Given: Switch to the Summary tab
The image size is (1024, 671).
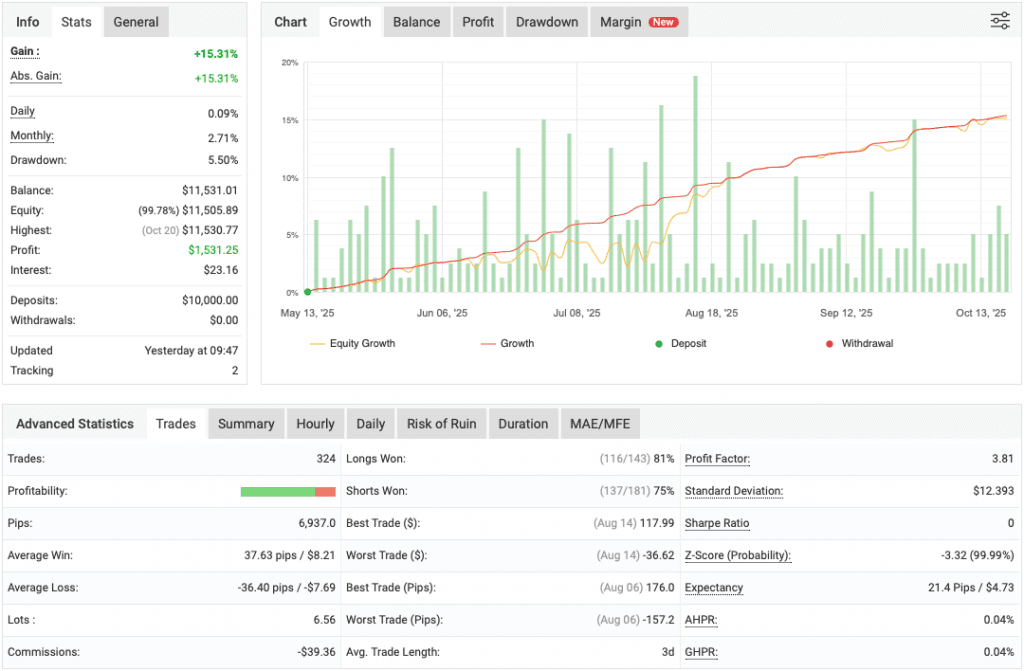Looking at the screenshot, I should (246, 423).
